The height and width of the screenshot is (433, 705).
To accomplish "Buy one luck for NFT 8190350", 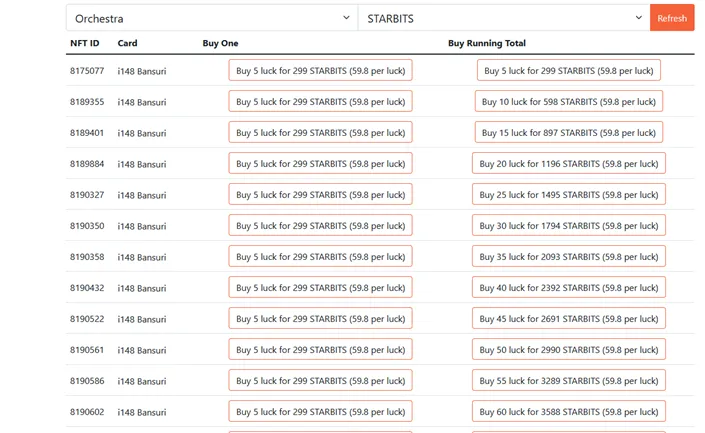I will pyautogui.click(x=320, y=225).
